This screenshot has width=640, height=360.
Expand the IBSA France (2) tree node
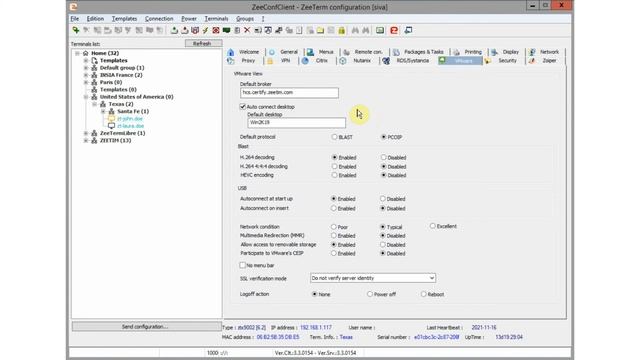[x=86, y=75]
